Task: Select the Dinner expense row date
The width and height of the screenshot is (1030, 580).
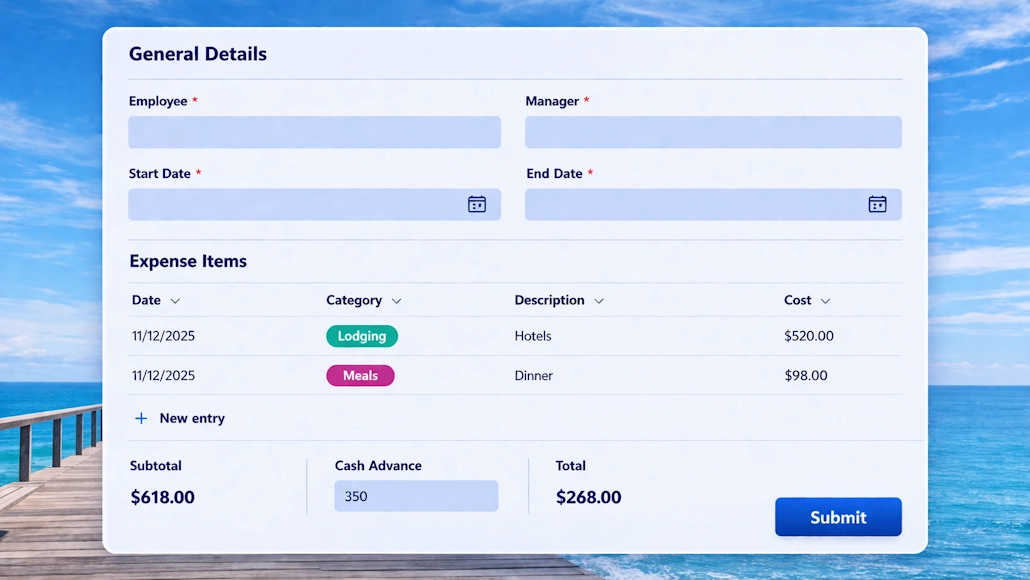Action: click(x=161, y=375)
